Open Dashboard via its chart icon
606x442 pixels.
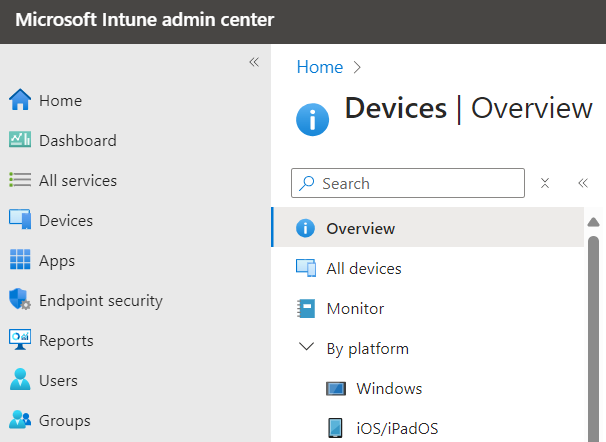pos(20,140)
